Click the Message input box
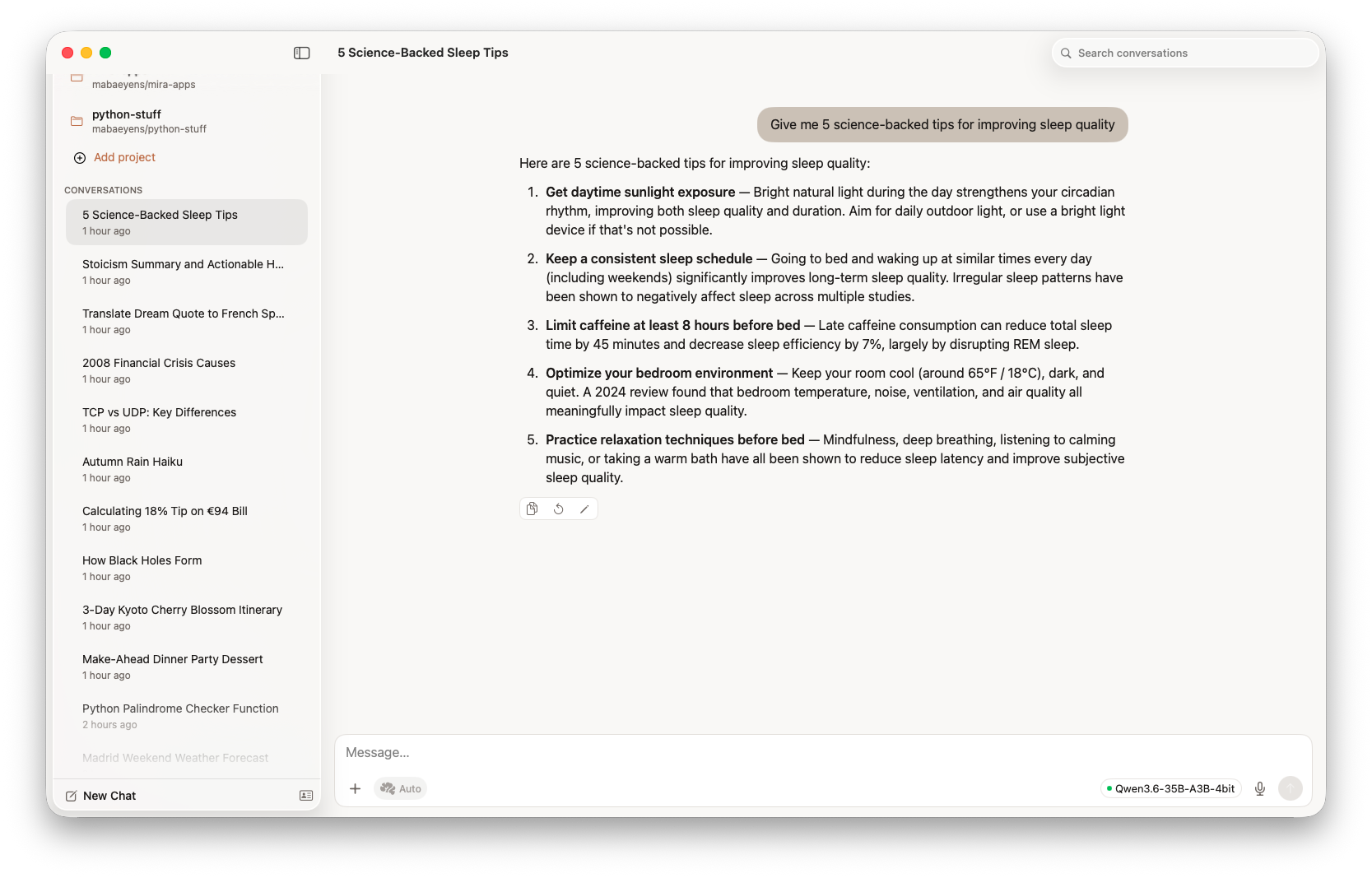The width and height of the screenshot is (1372, 878). [823, 753]
